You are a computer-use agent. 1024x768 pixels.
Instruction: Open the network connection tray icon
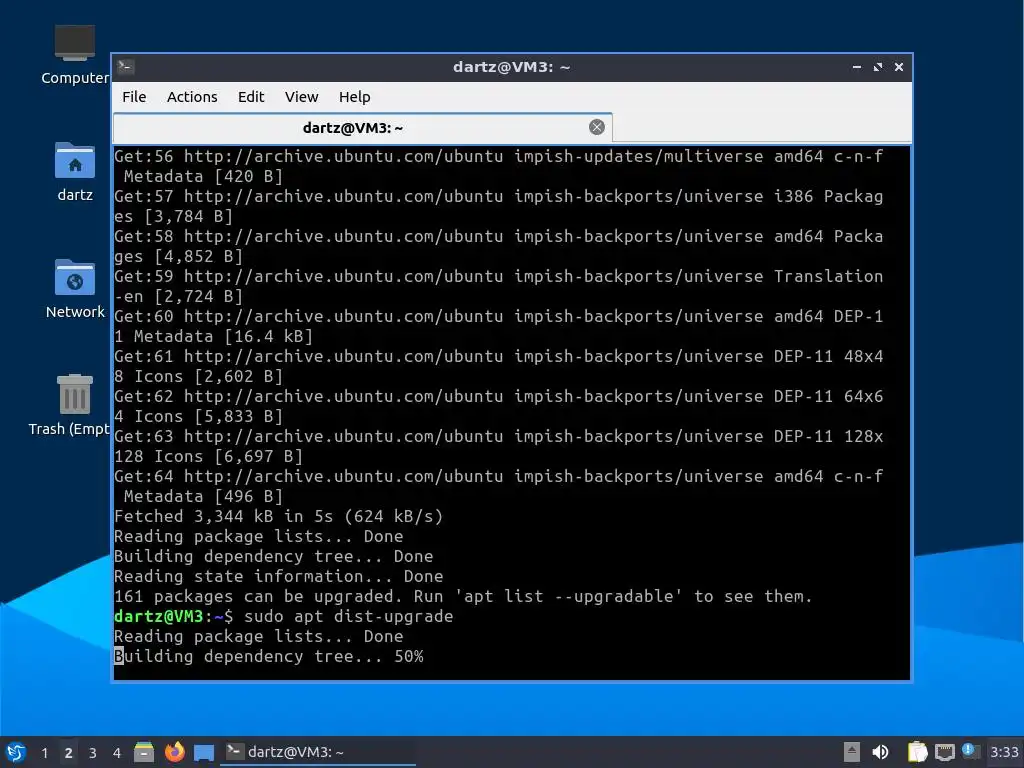point(944,753)
